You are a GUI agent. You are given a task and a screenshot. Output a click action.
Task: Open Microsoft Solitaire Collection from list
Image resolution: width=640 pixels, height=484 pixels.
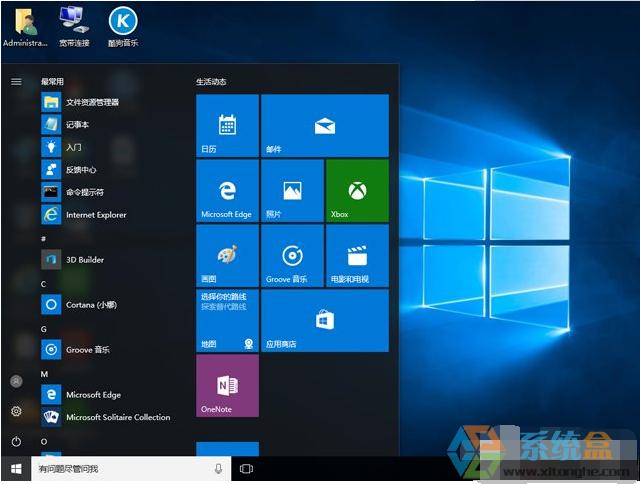pos(117,417)
